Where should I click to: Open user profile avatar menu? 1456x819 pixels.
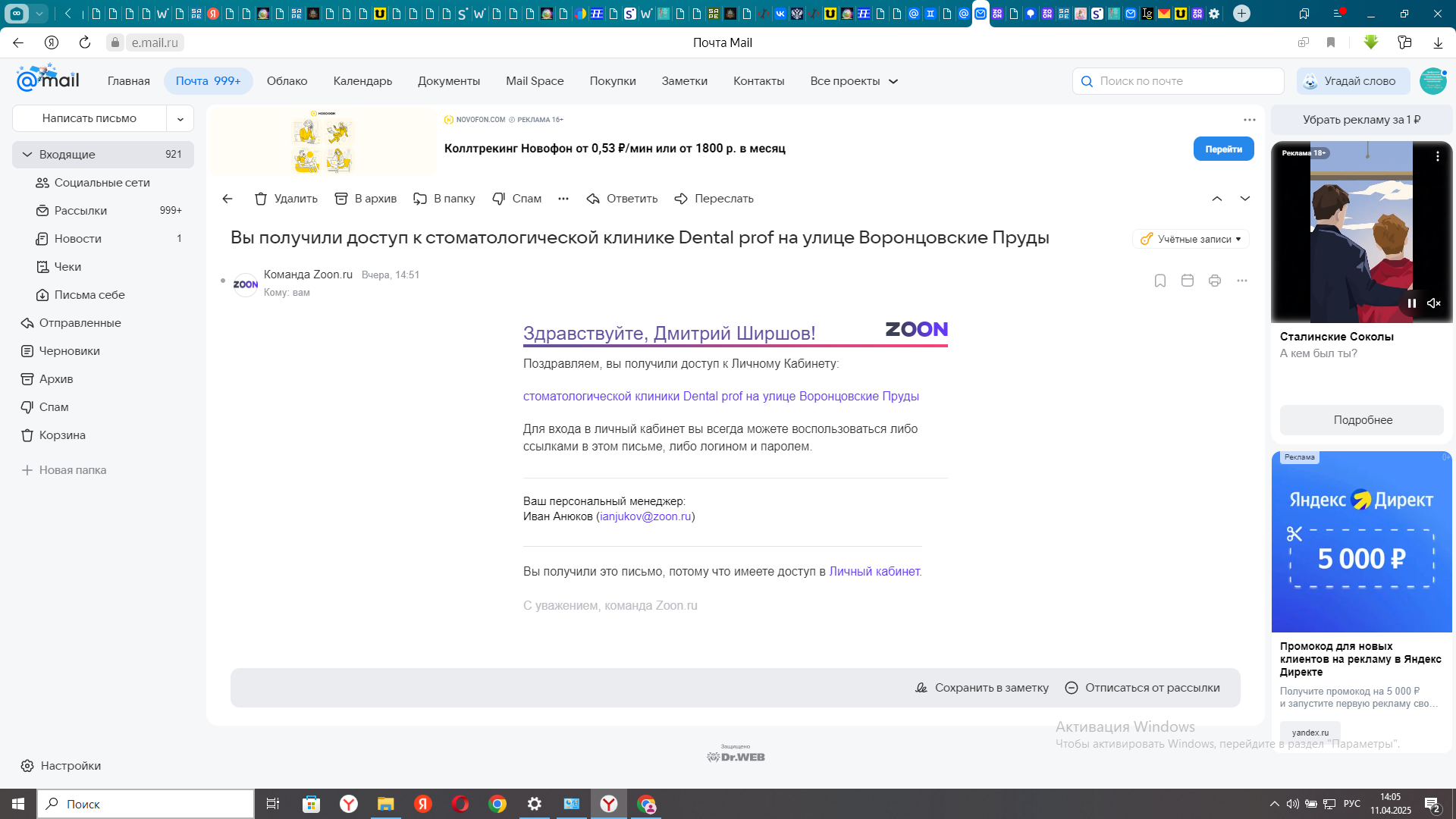(1432, 81)
